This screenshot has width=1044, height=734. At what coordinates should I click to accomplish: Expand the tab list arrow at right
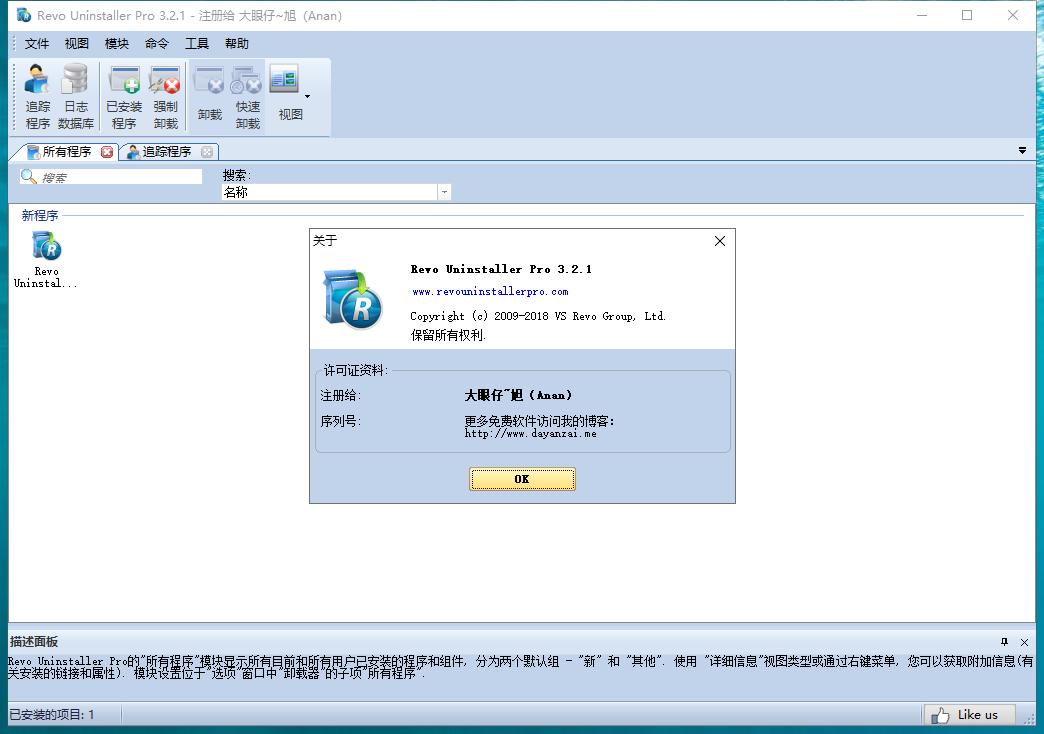click(1022, 151)
